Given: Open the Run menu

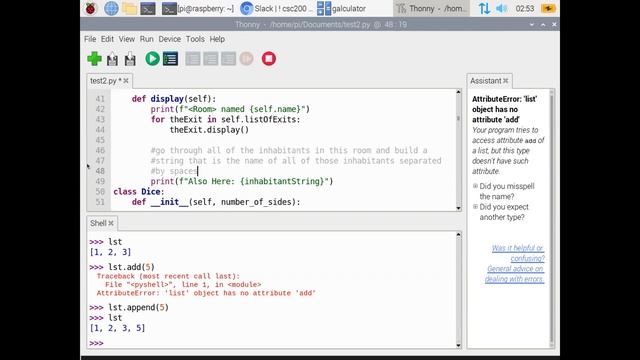Looking at the screenshot, I should (147, 39).
